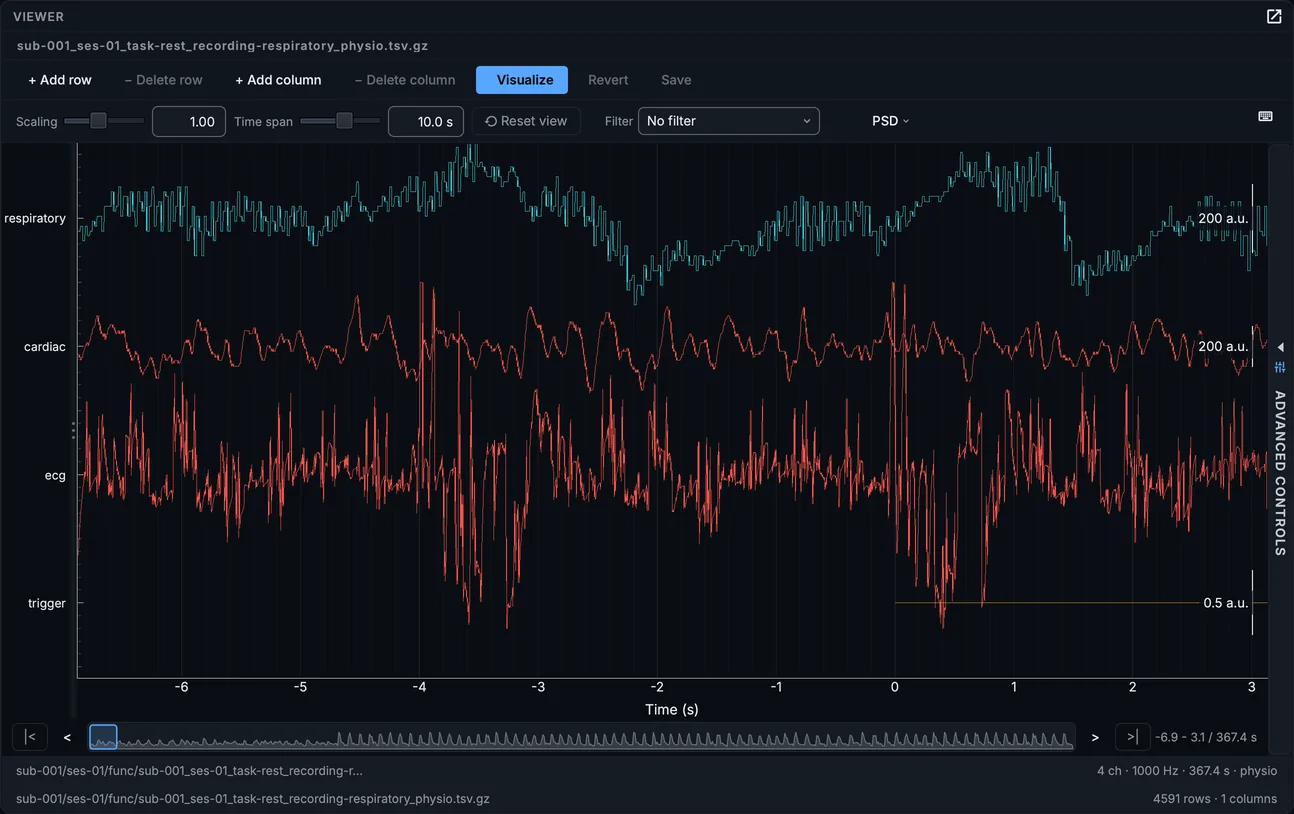Step the view forward with the right arrow
This screenshot has height=814, width=1294.
[x=1095, y=737]
